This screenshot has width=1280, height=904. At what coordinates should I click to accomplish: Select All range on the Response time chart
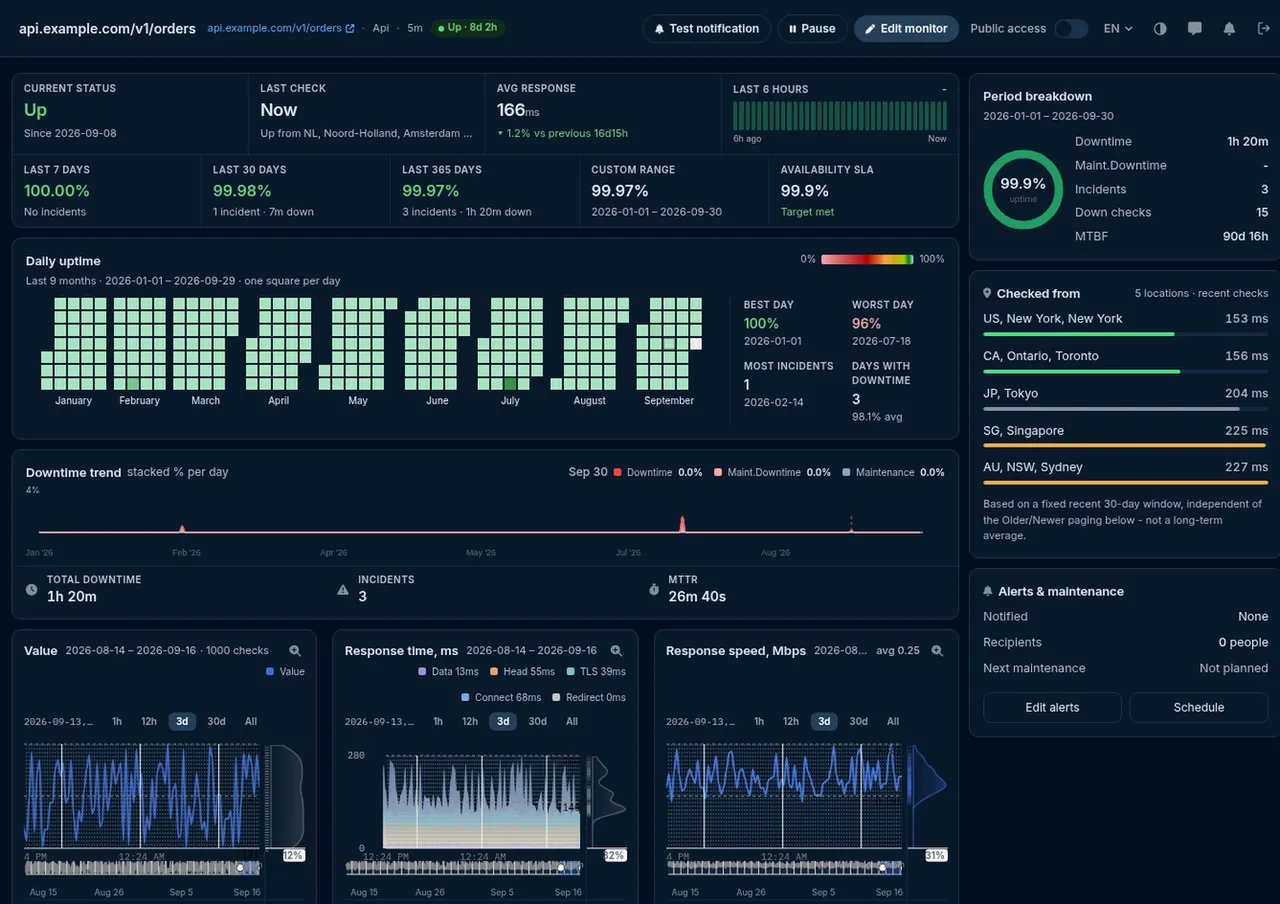[572, 721]
